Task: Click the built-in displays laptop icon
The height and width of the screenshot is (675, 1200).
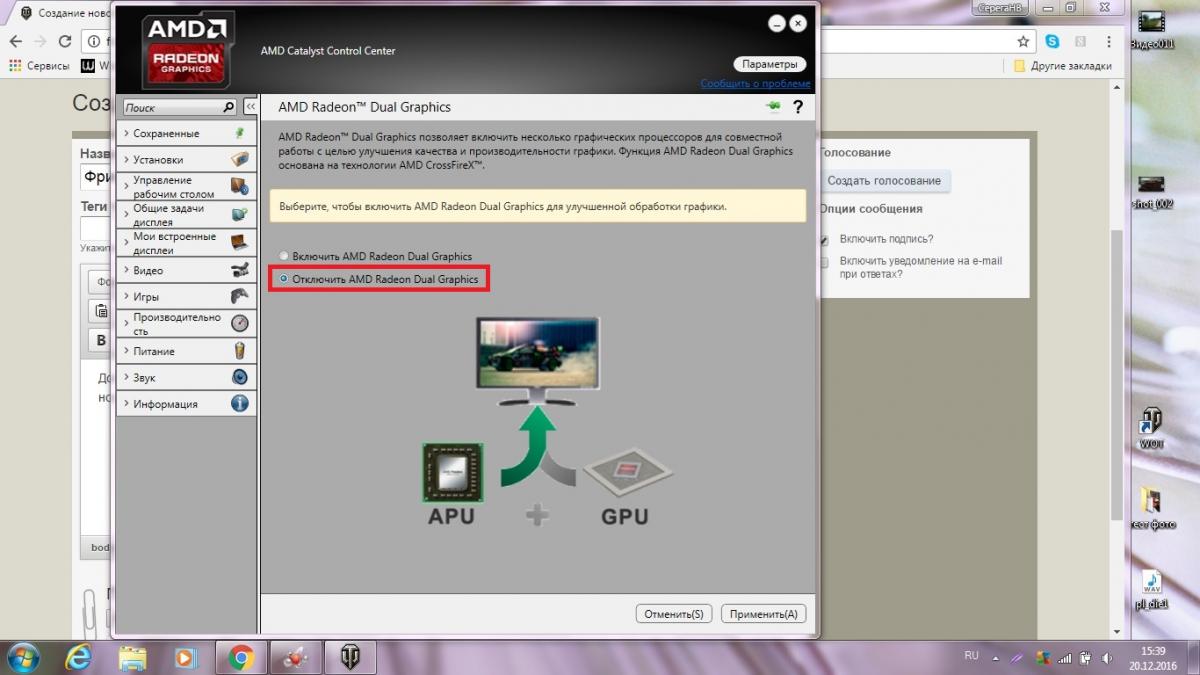Action: click(x=240, y=242)
